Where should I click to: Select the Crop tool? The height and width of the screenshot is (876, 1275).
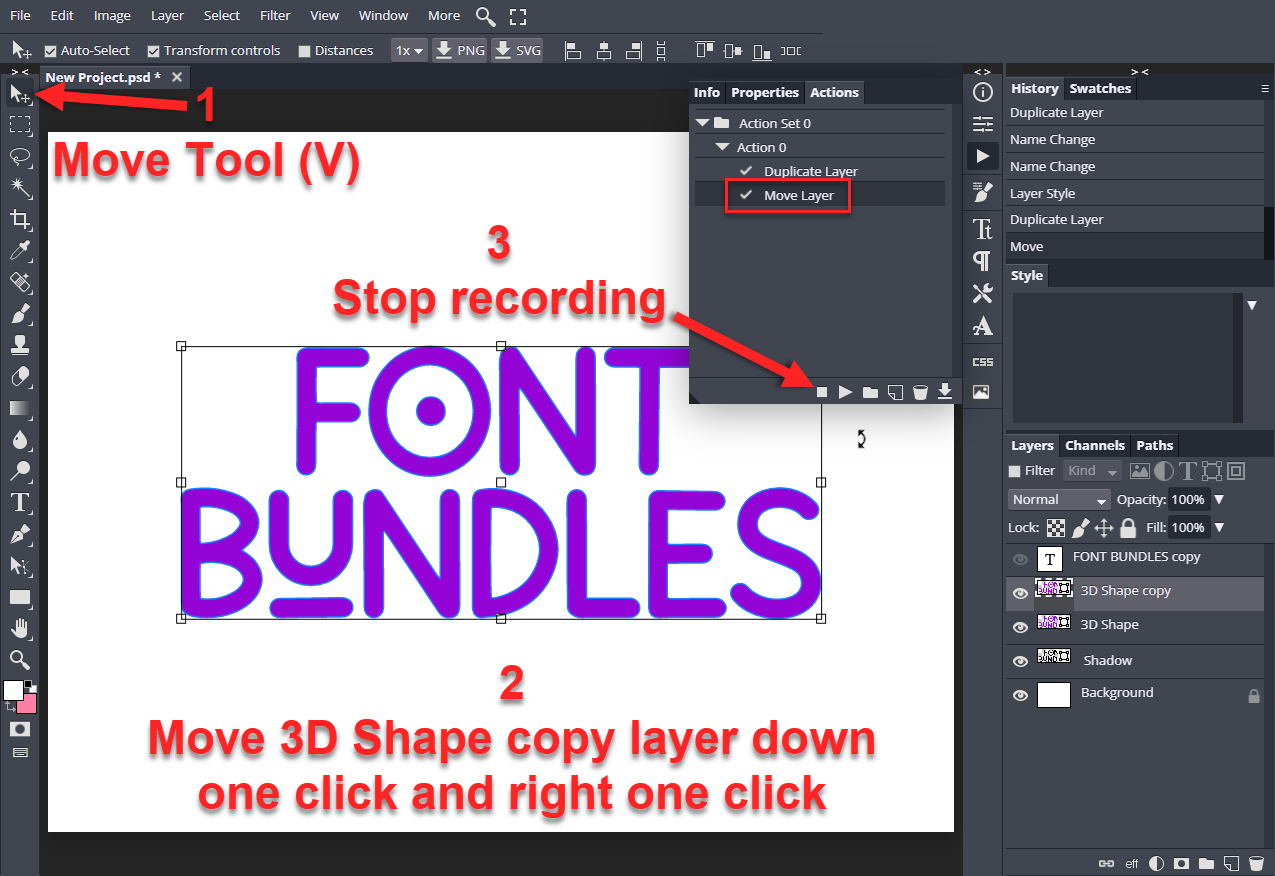click(x=19, y=219)
